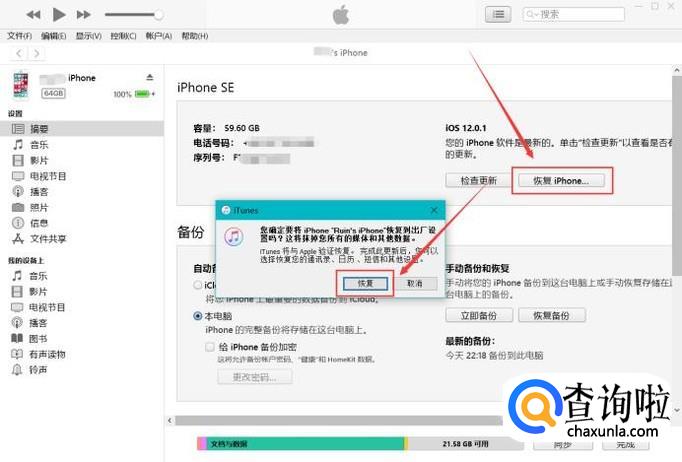Close the iTunes confirmation dialog
The image size is (682, 462).
click(434, 210)
